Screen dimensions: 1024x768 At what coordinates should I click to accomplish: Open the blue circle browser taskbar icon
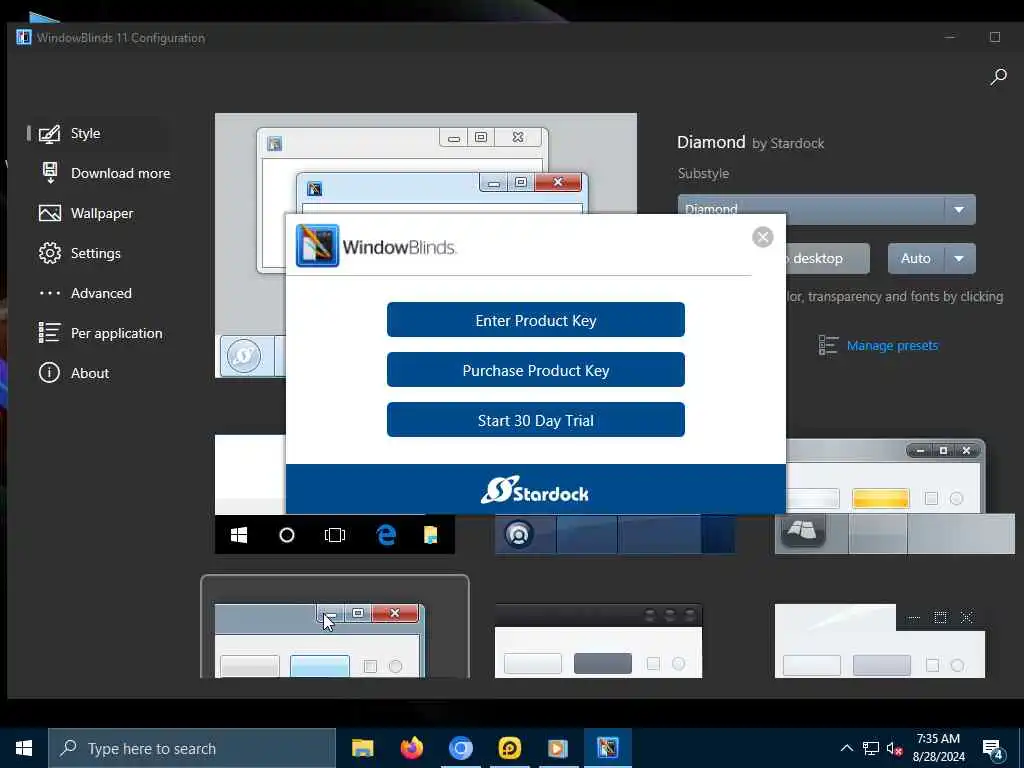coord(460,748)
